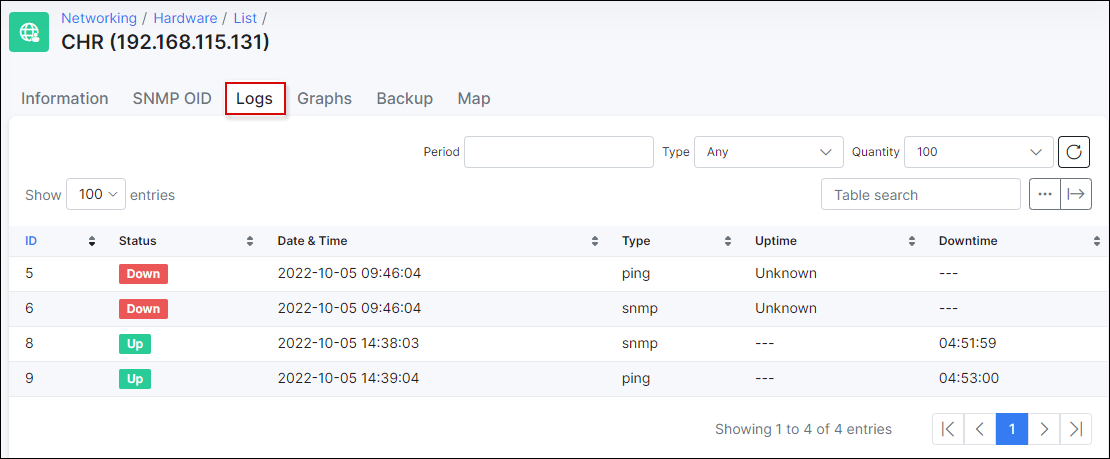This screenshot has width=1110, height=459.
Task: Jump to last page arrow
Action: coord(1075,429)
